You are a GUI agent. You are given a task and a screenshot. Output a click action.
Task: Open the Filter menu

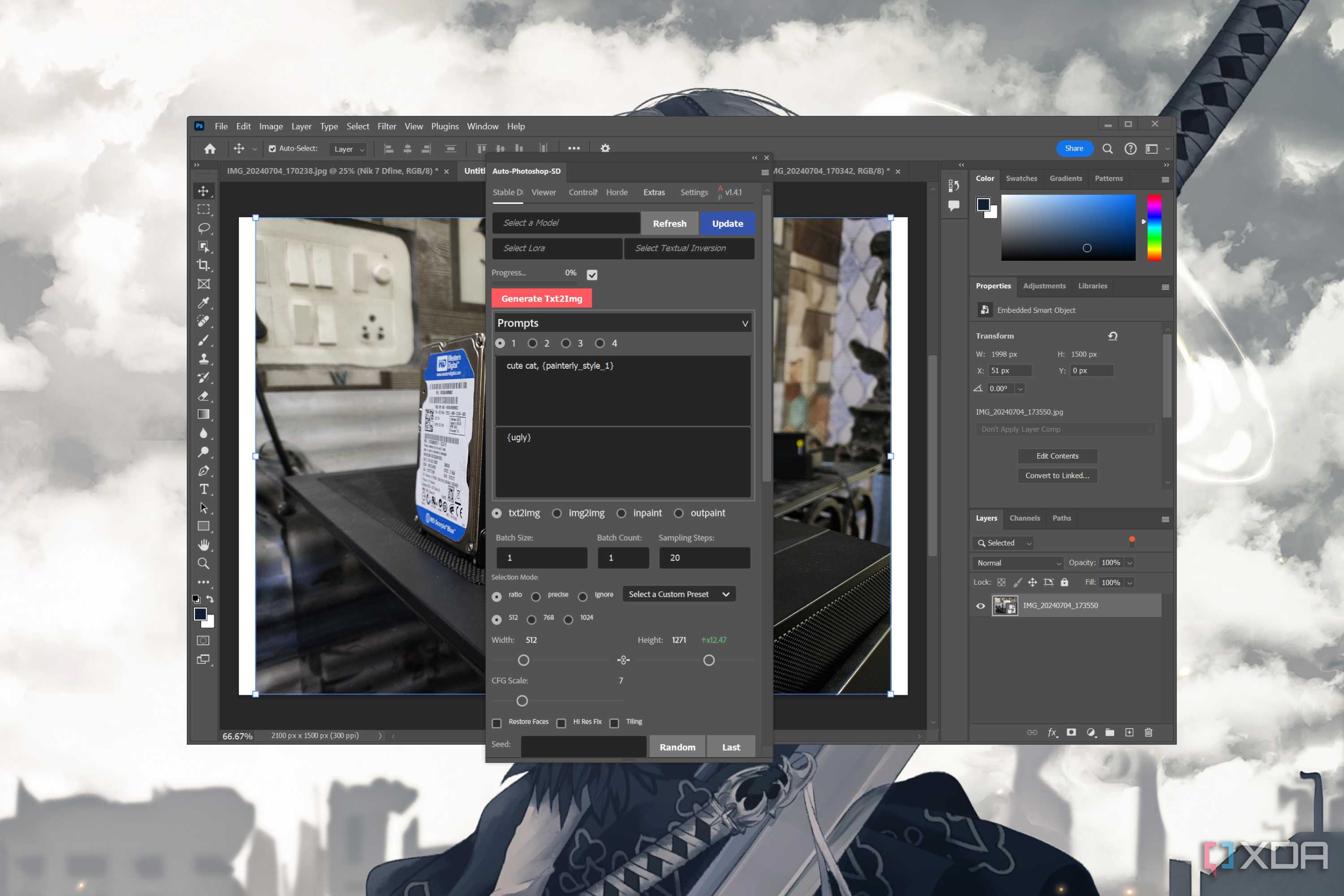tap(386, 126)
